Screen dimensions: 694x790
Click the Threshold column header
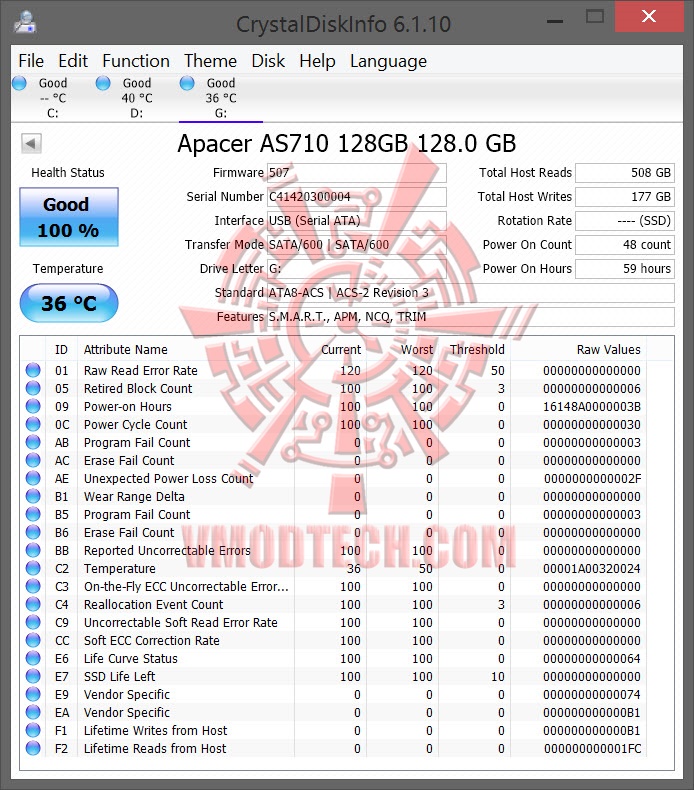click(474, 350)
